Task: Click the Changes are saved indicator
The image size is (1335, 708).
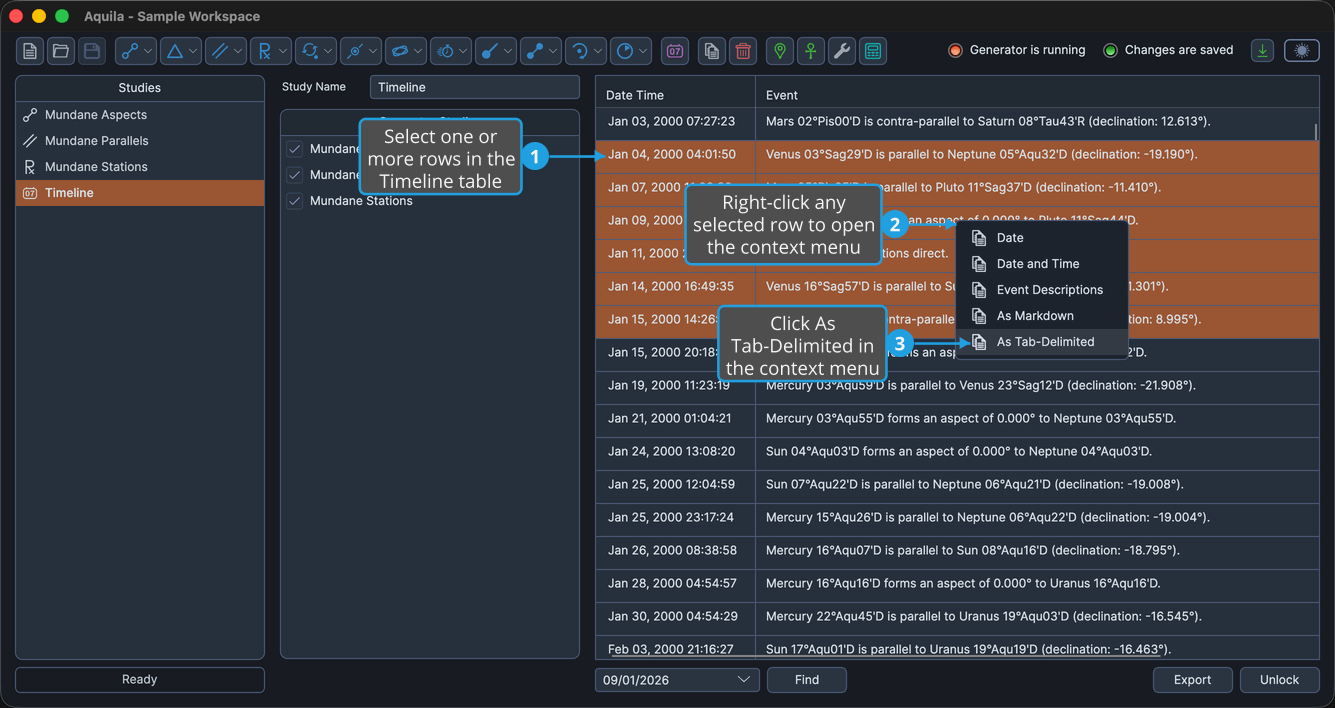Action: [1168, 50]
